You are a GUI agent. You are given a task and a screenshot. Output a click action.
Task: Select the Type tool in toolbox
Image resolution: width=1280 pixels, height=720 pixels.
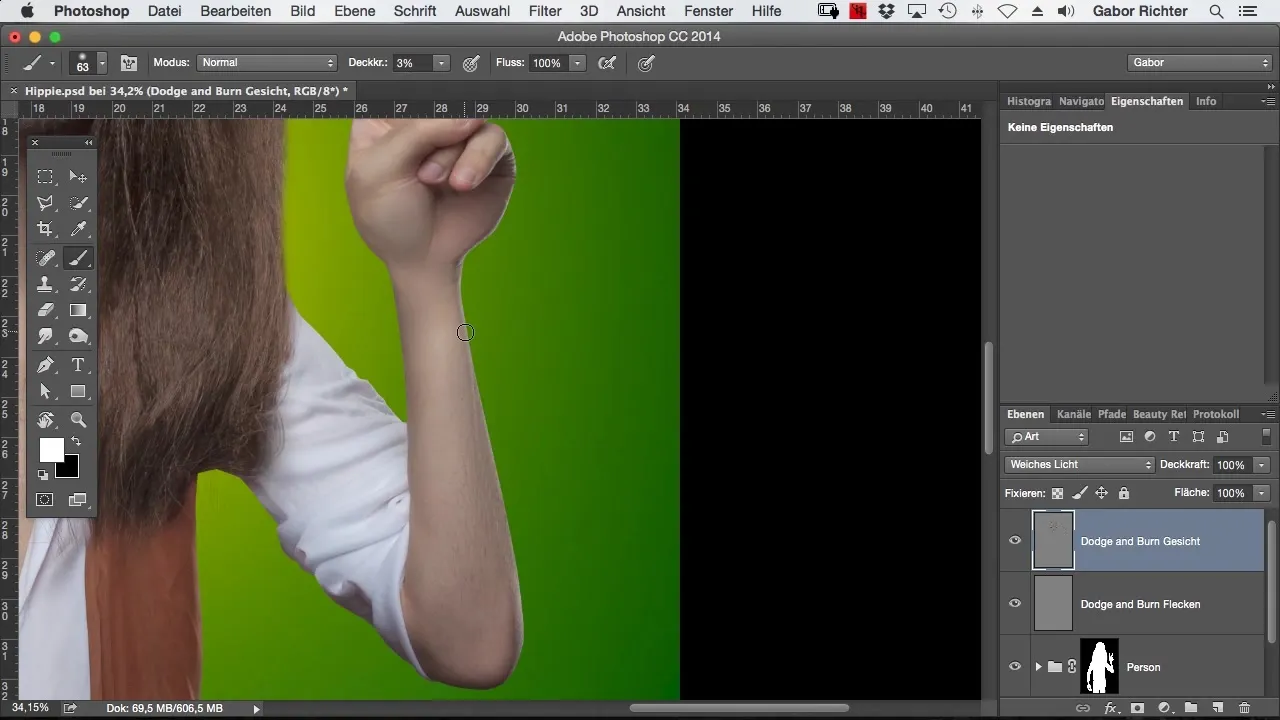[78, 365]
